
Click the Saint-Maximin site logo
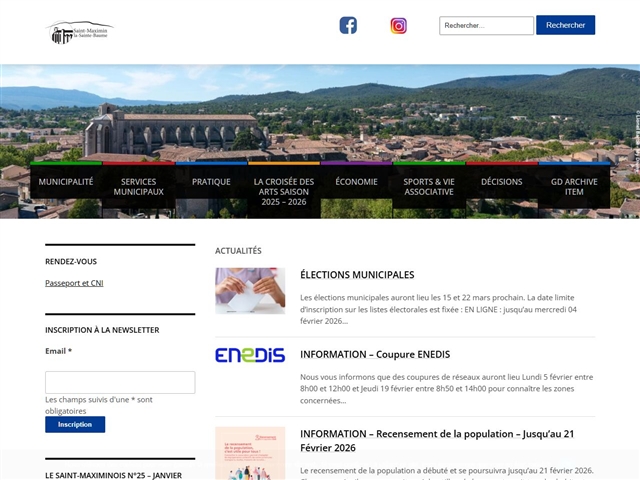pos(79,32)
